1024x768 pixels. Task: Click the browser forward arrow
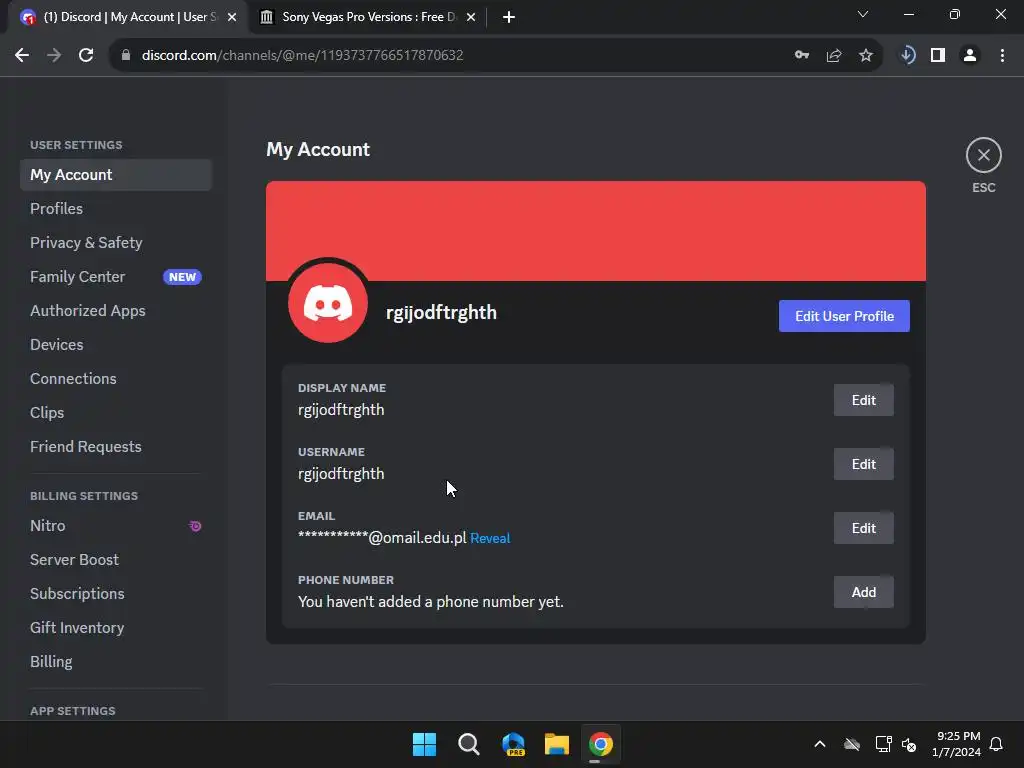pyautogui.click(x=54, y=56)
